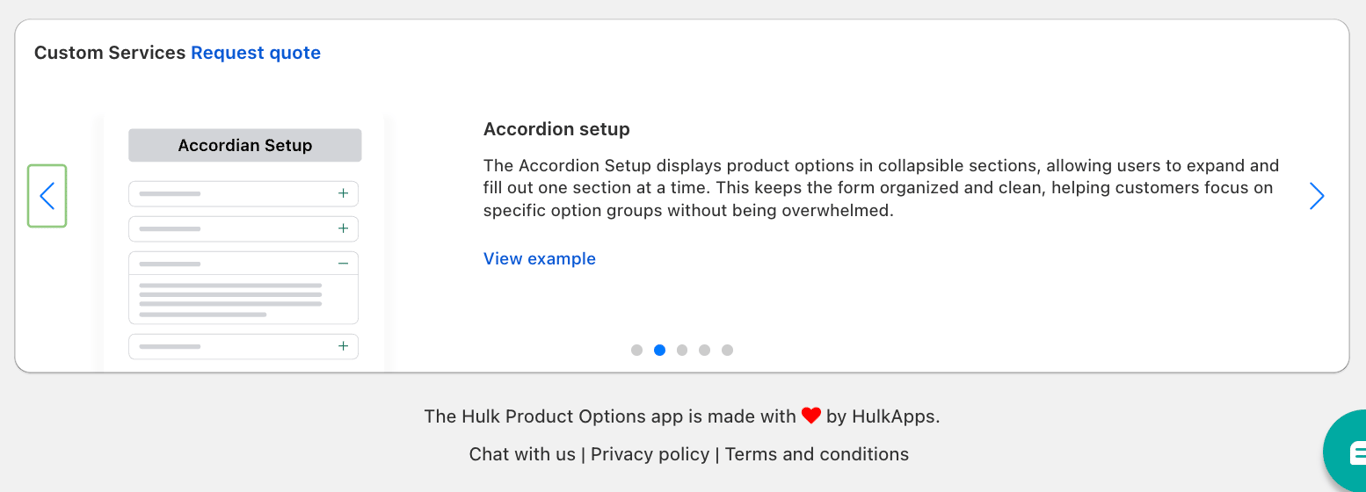1366x492 pixels.
Task: Open the View example link
Action: [x=539, y=259]
